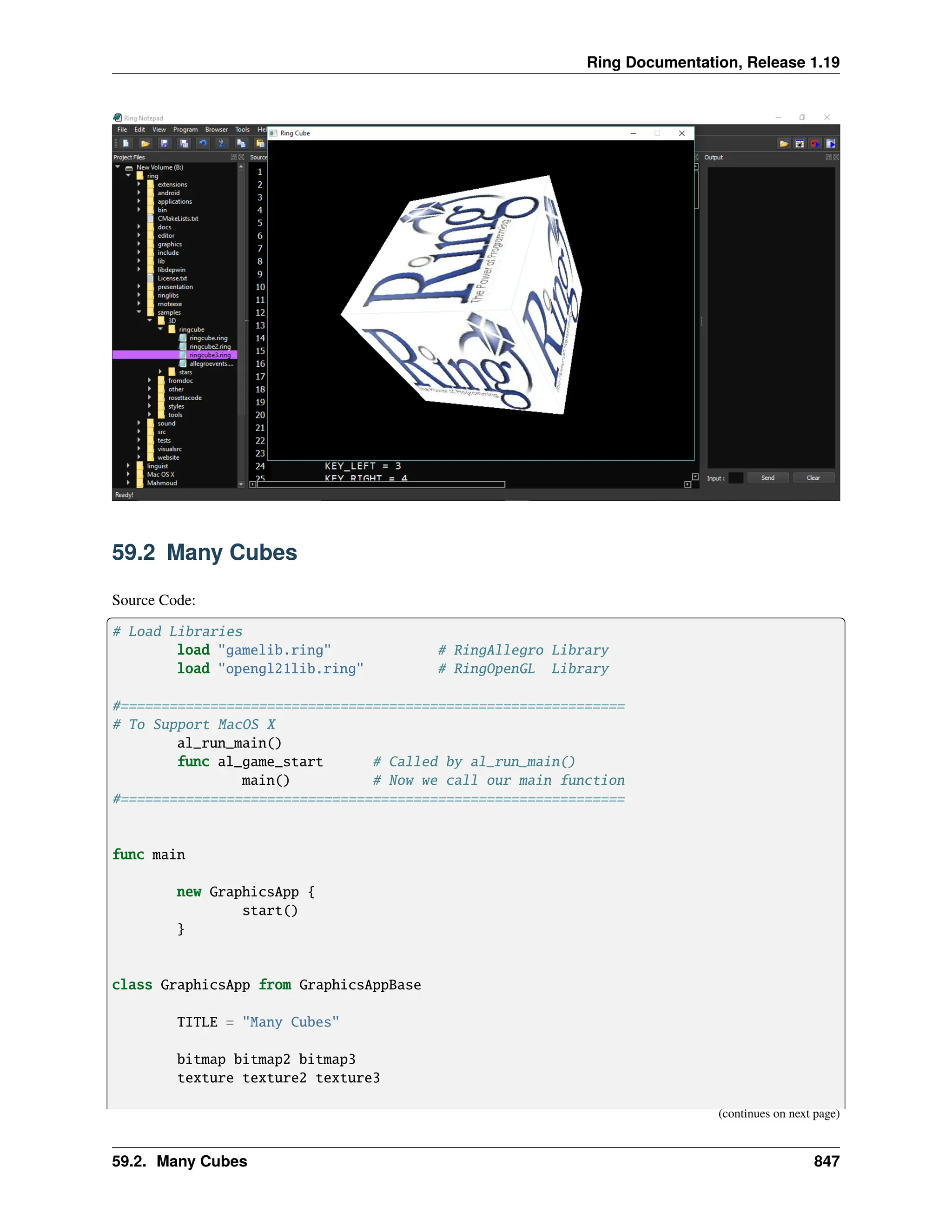Select the Mahmoud folder
This screenshot has width=952, height=1232.
click(162, 483)
